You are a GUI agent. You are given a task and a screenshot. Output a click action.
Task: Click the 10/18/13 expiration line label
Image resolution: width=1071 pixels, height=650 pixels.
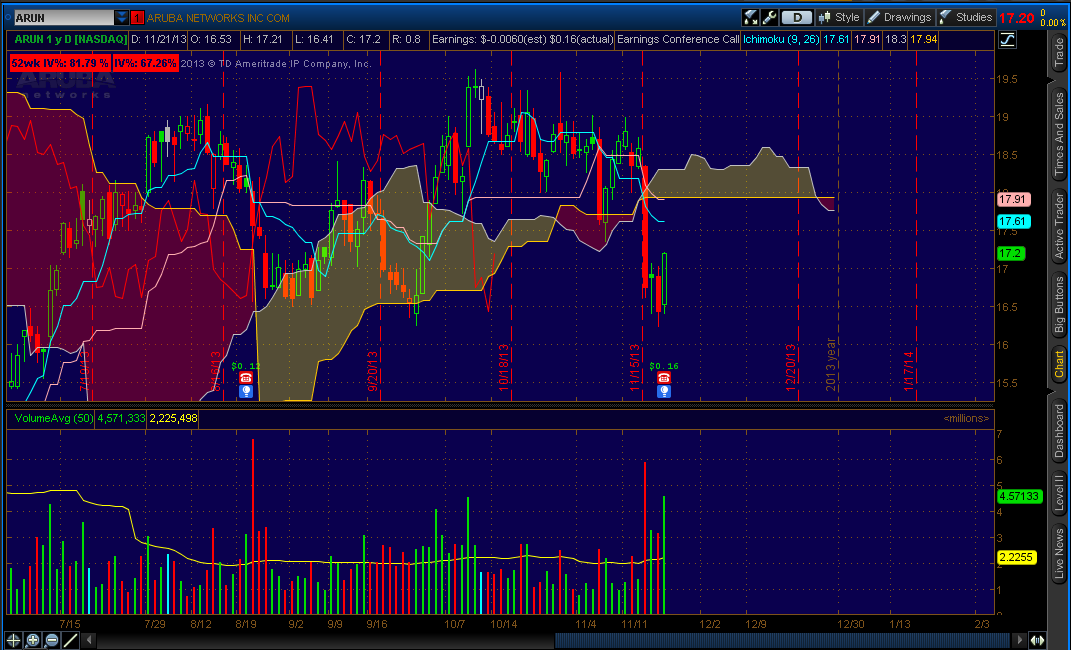click(504, 367)
